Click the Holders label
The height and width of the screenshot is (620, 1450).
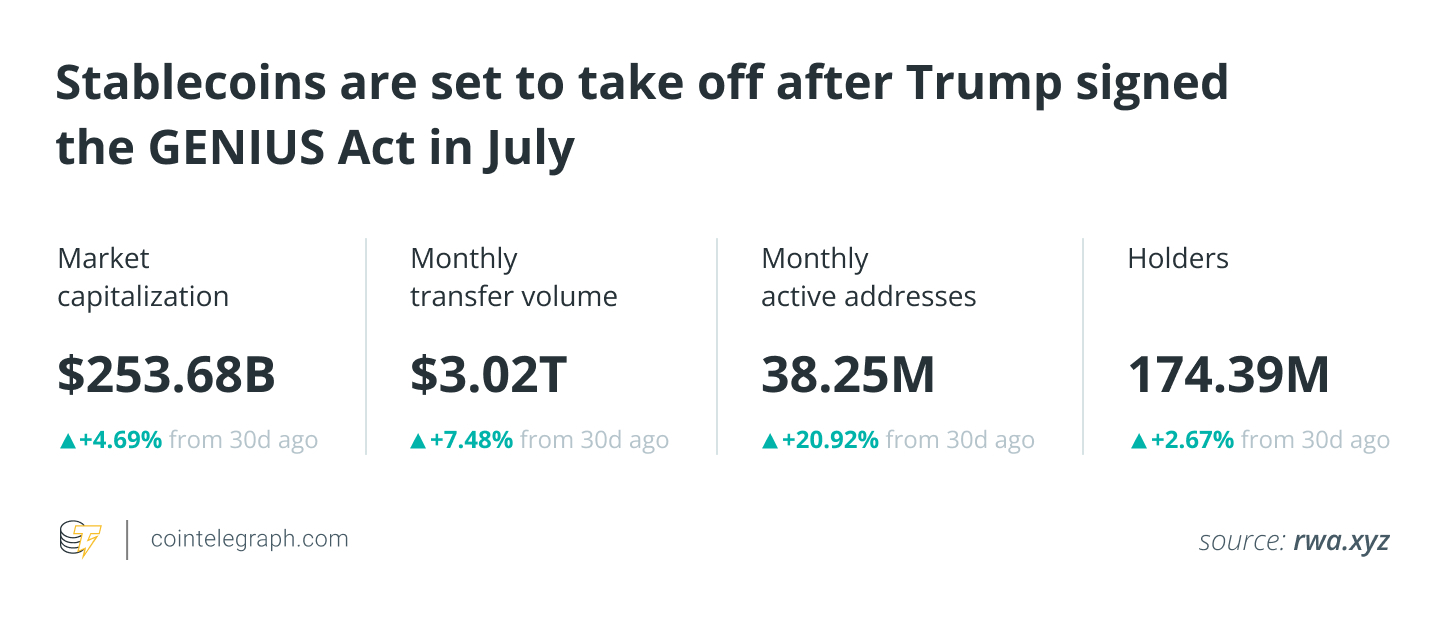pos(1178,259)
